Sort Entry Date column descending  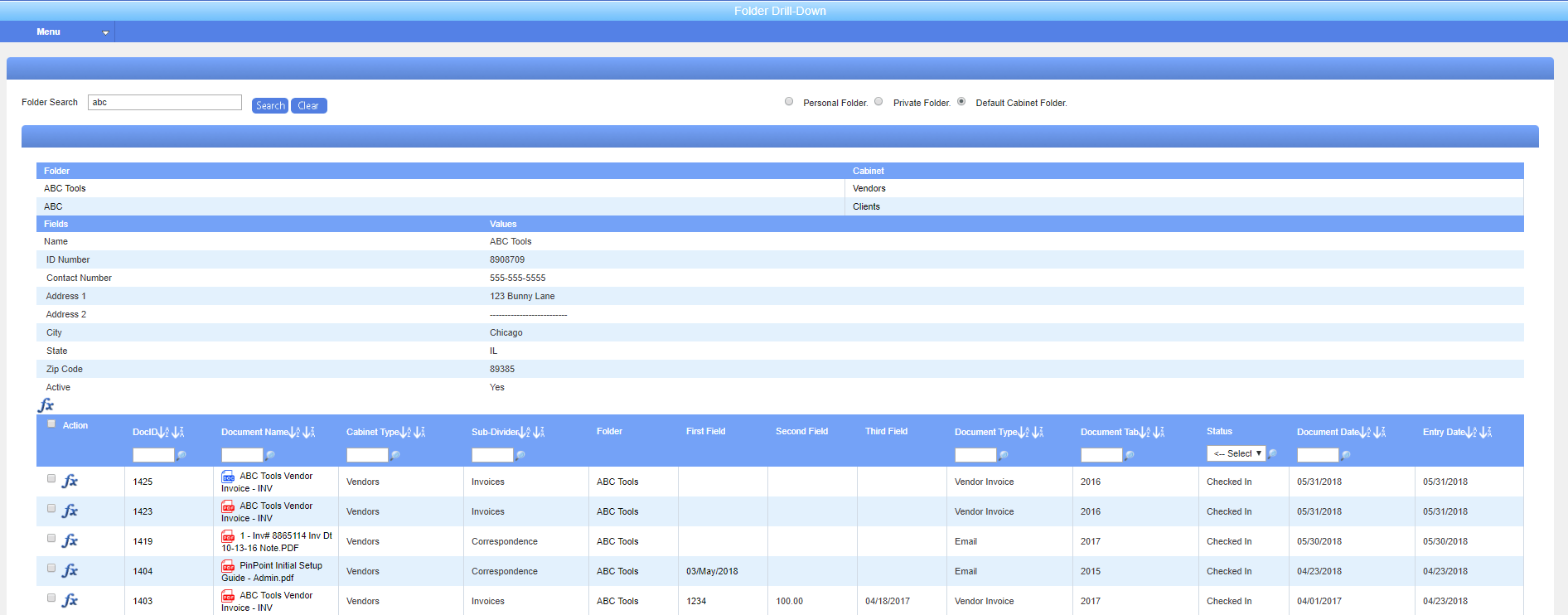pyautogui.click(x=1486, y=432)
